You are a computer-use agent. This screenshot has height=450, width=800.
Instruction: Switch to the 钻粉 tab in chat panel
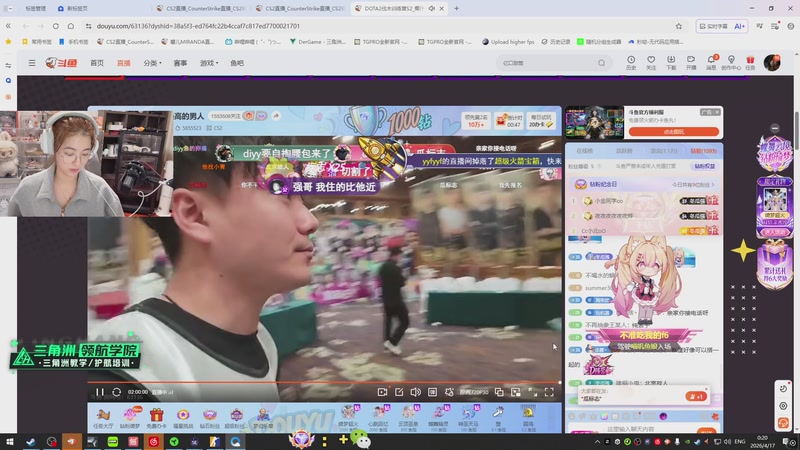click(704, 151)
